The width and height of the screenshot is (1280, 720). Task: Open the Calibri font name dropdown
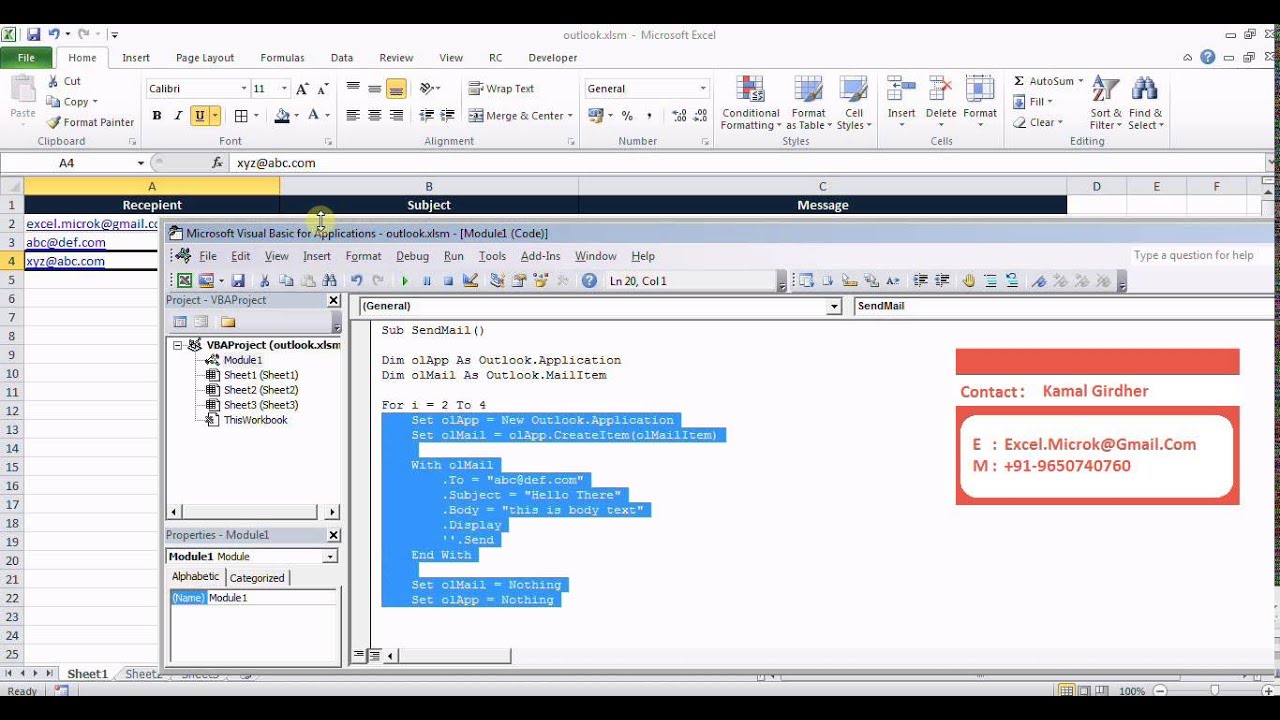(243, 89)
